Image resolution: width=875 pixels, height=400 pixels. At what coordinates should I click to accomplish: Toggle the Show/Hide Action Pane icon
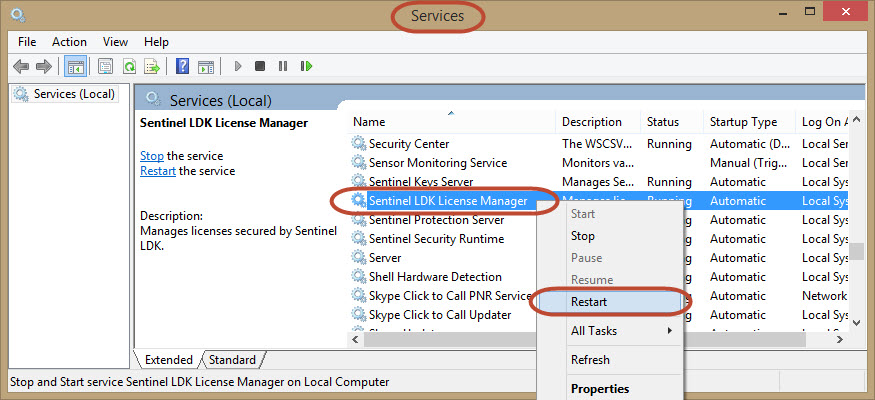[x=206, y=67]
